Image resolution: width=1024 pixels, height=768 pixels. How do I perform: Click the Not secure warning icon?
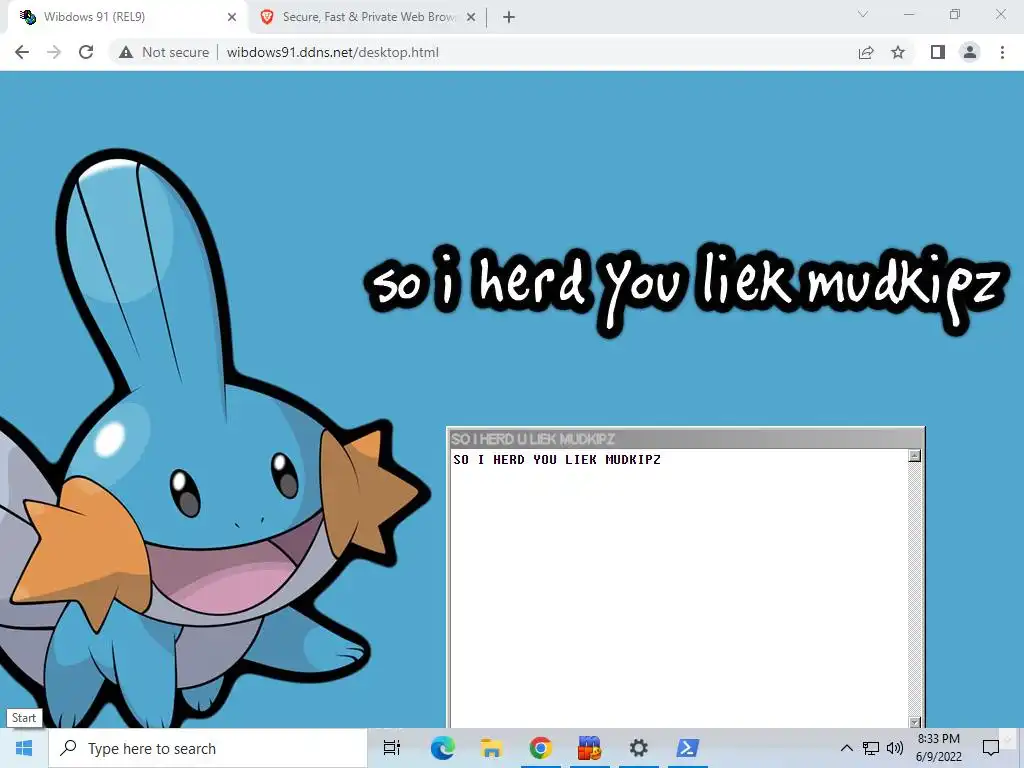126,52
